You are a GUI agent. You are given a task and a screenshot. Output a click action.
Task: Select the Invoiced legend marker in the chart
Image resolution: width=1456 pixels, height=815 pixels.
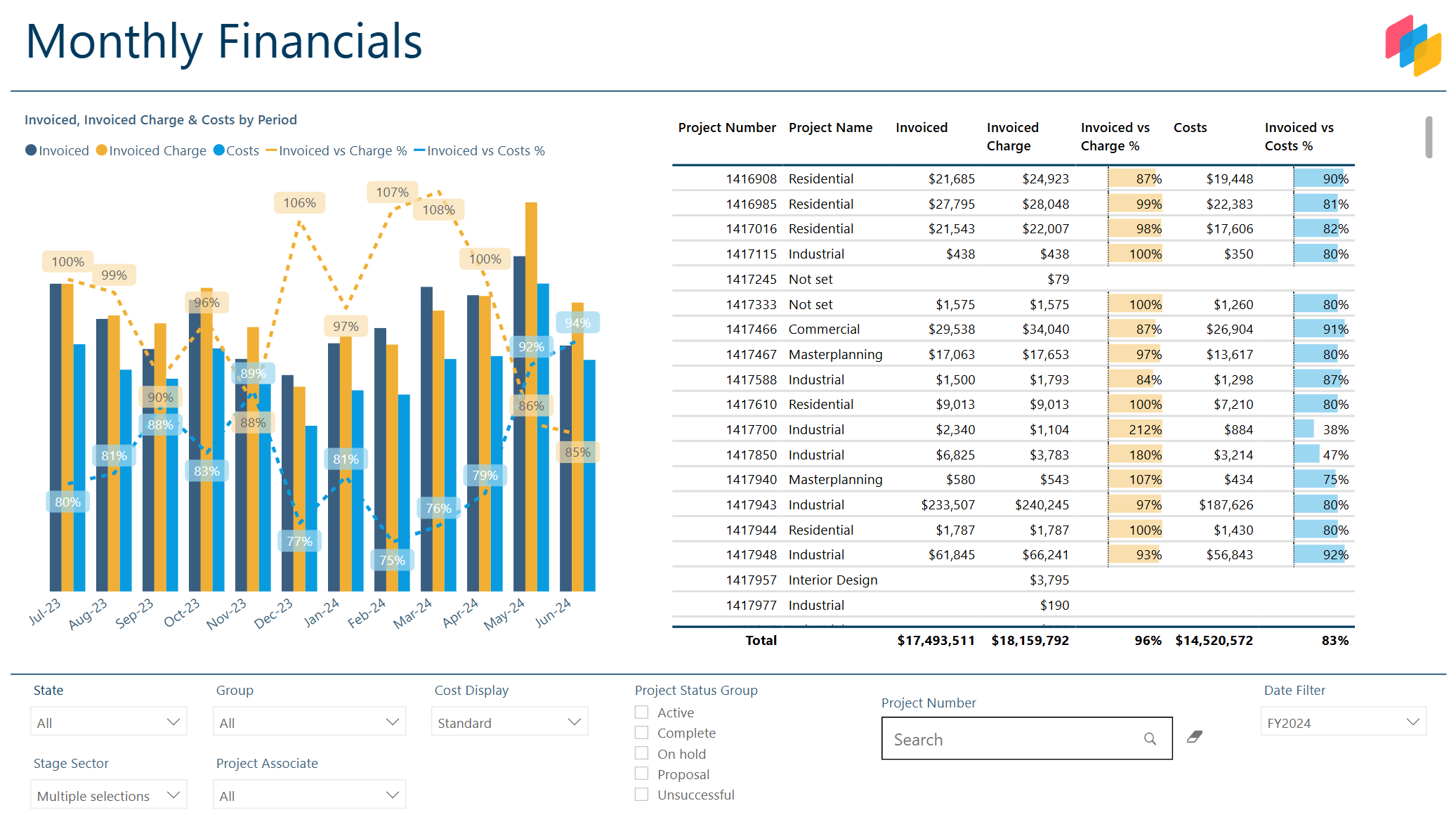click(29, 150)
